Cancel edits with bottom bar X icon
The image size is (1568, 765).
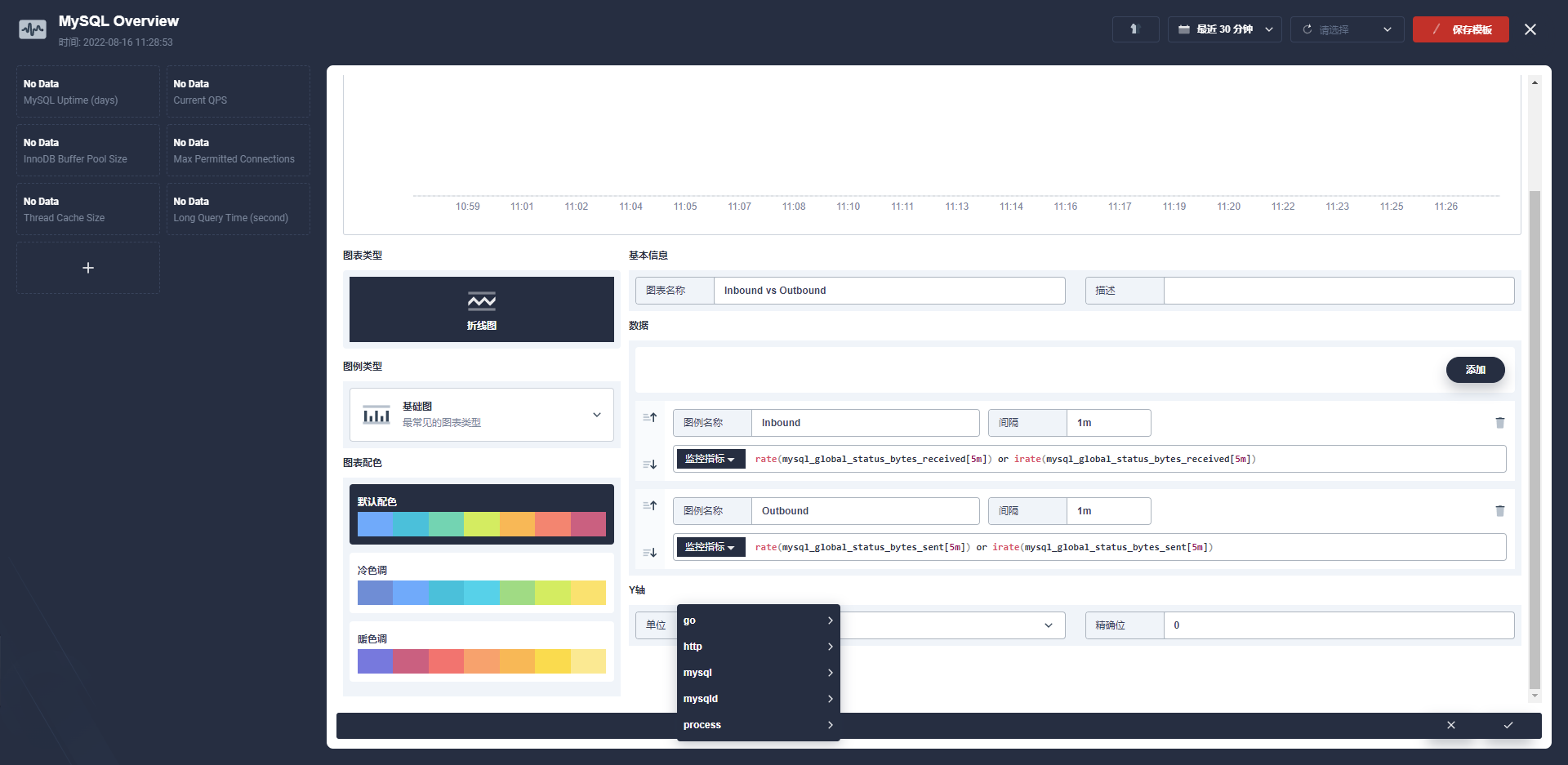tap(1451, 725)
